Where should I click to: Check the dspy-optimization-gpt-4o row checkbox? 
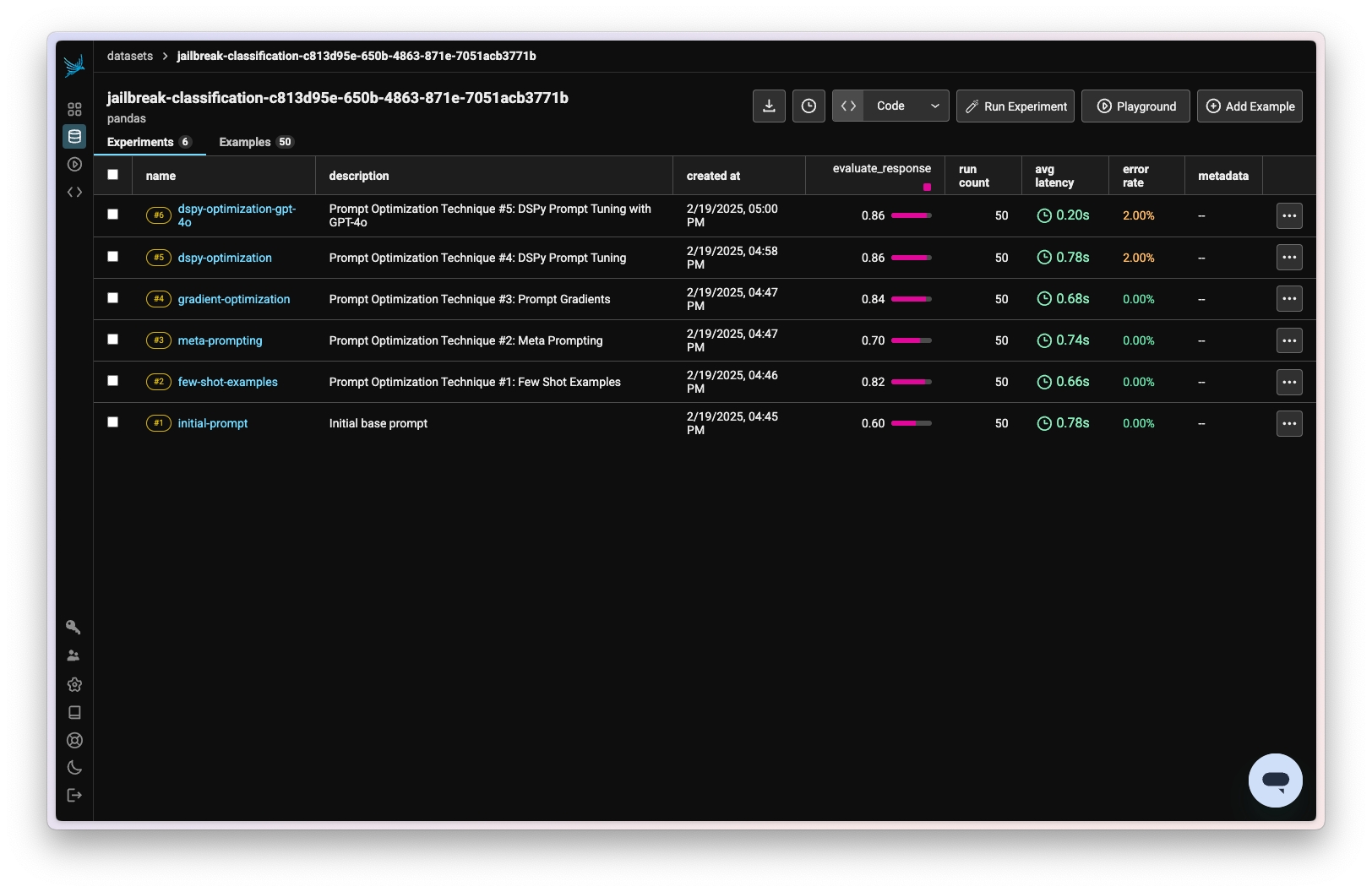[113, 215]
